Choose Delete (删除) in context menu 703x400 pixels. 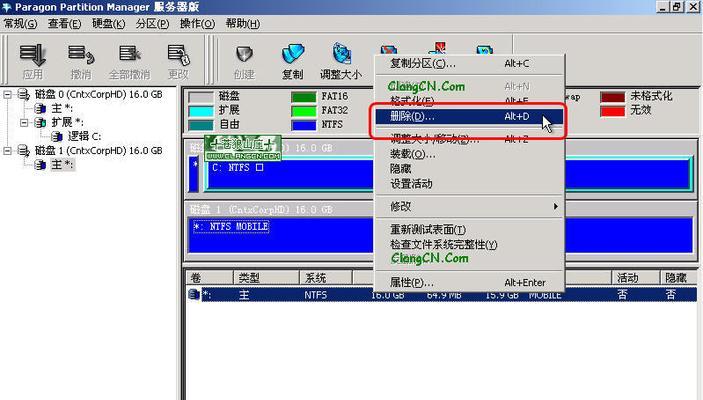(469, 117)
